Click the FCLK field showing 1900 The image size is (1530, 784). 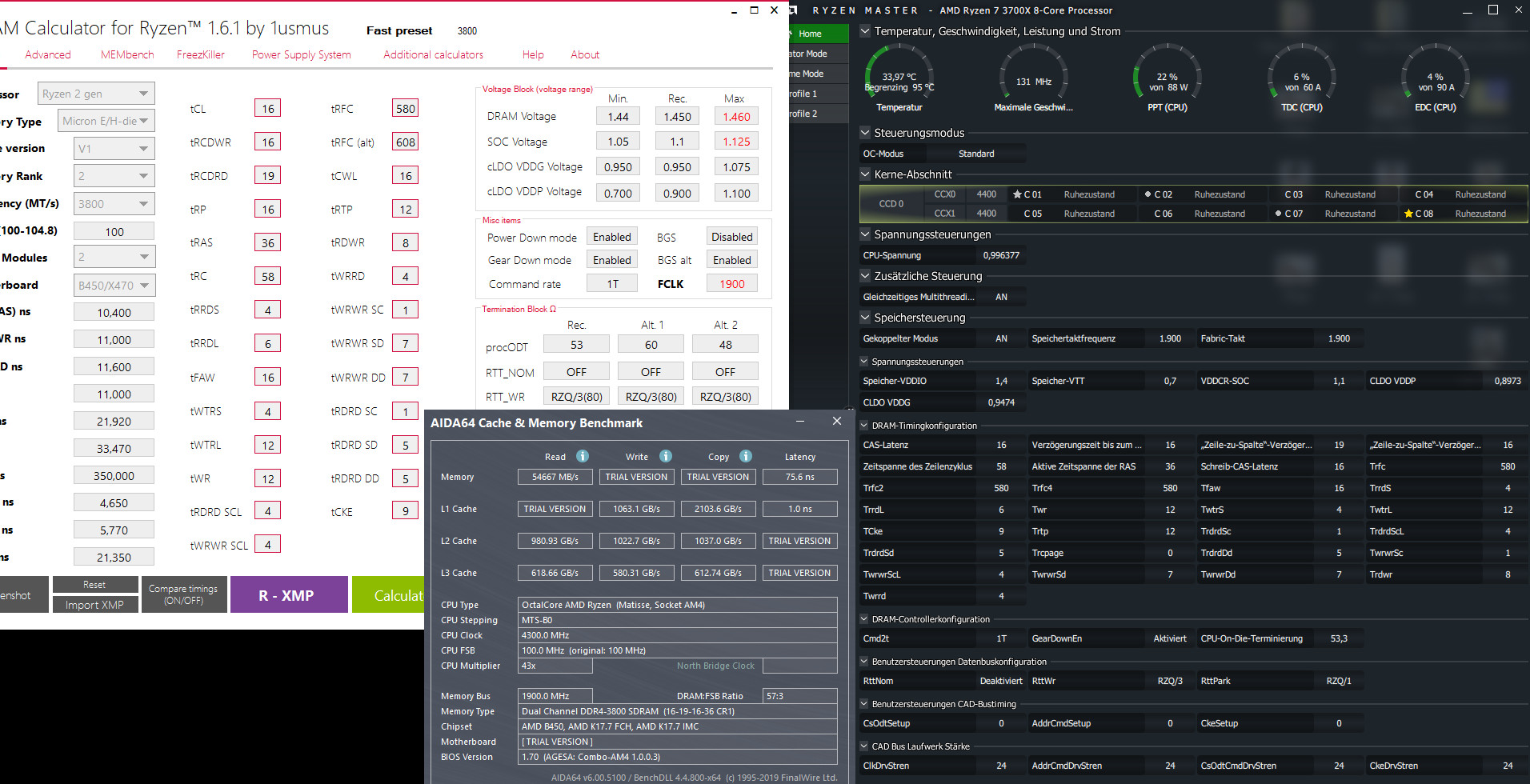tap(732, 284)
